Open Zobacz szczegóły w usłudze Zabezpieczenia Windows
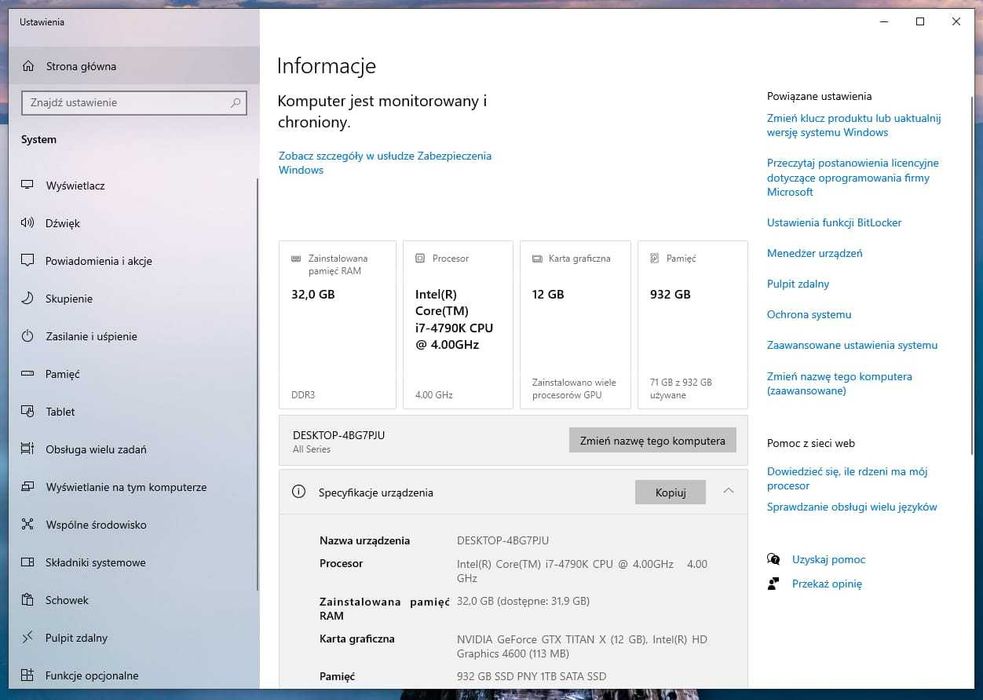 coord(385,163)
